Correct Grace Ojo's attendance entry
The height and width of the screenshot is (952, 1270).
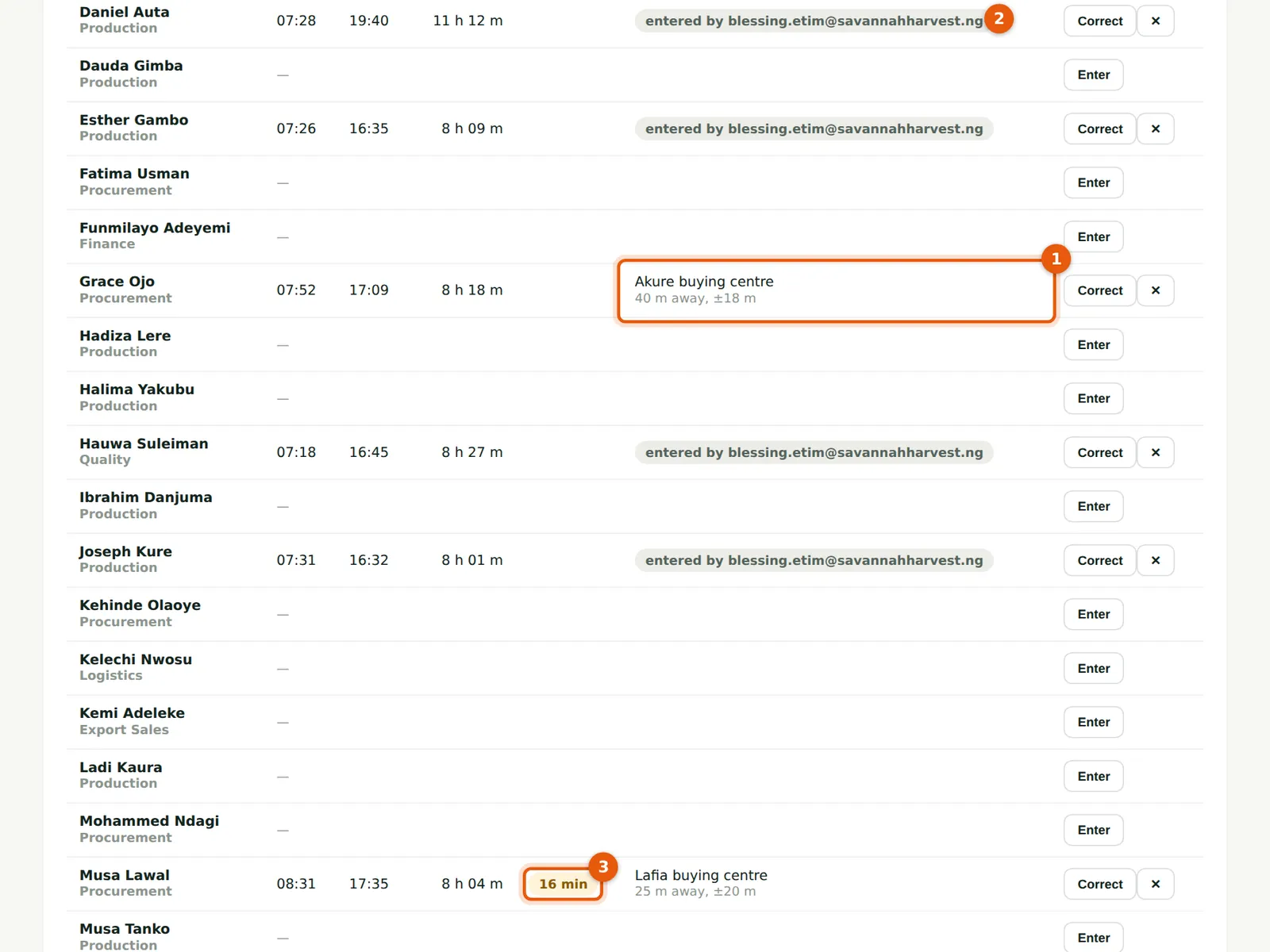pyautogui.click(x=1099, y=290)
